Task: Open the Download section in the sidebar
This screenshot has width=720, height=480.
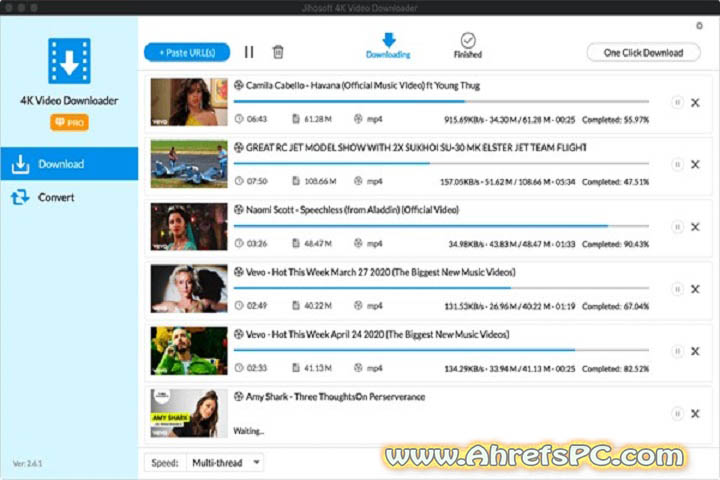Action: (69, 164)
